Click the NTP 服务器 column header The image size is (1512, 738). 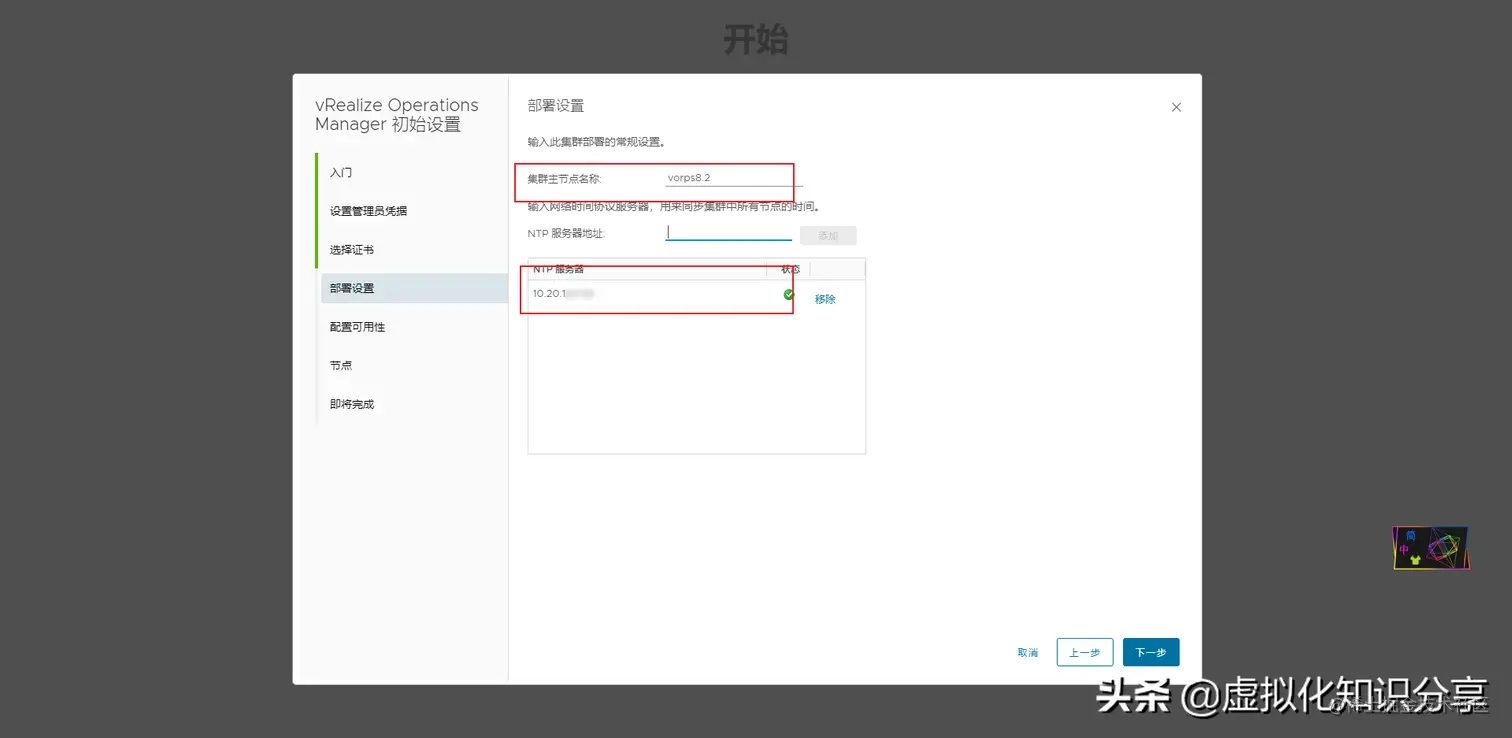pos(560,268)
